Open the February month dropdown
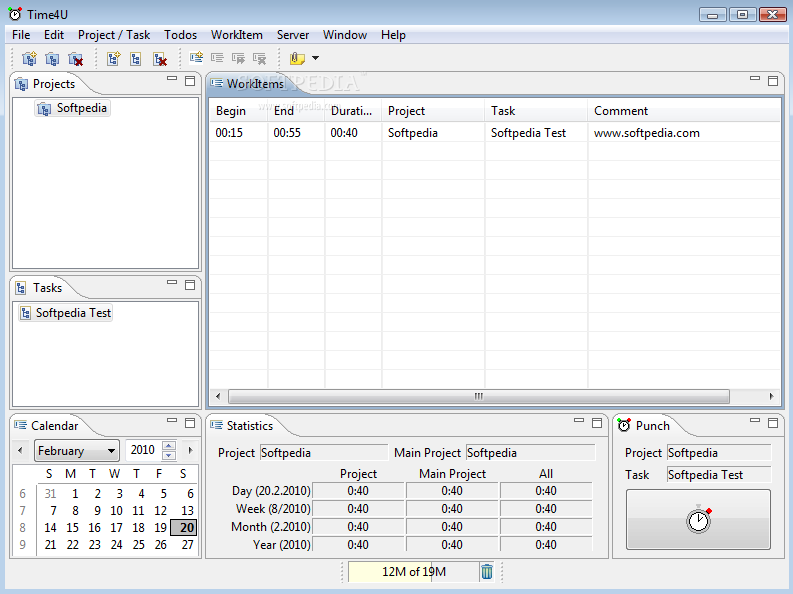 (77, 450)
